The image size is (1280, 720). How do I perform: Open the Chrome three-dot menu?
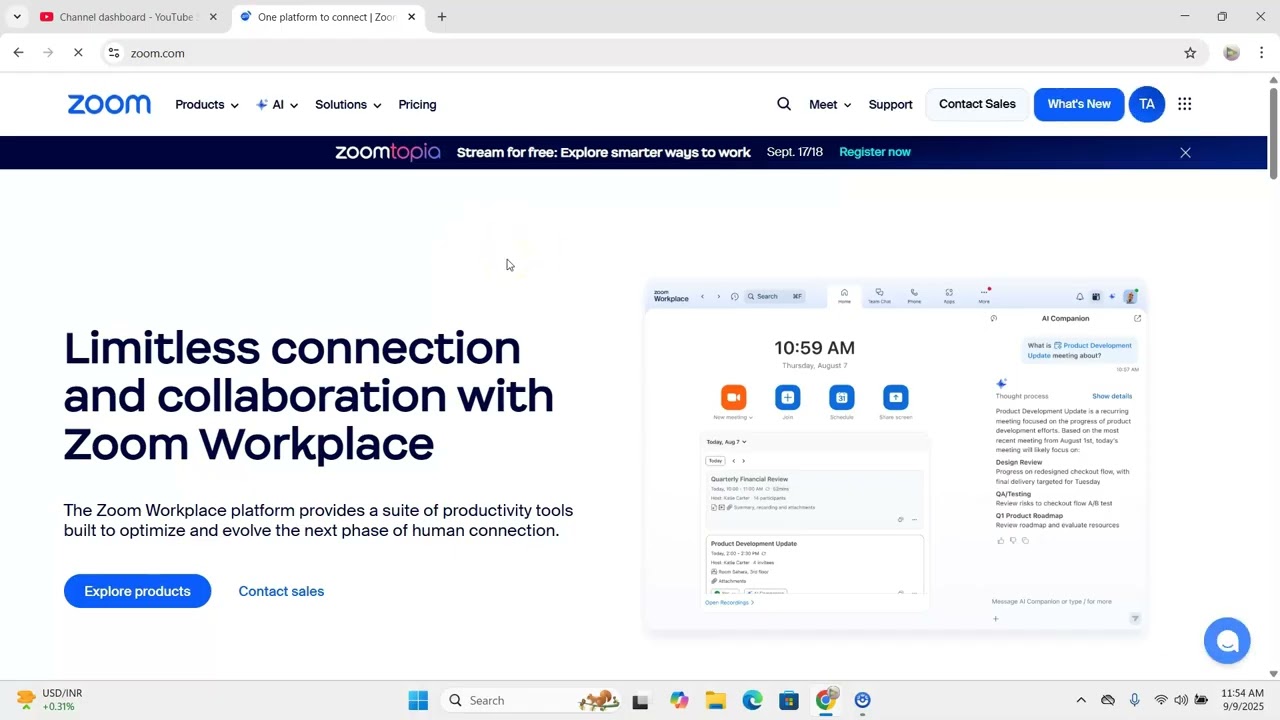coord(1261,53)
